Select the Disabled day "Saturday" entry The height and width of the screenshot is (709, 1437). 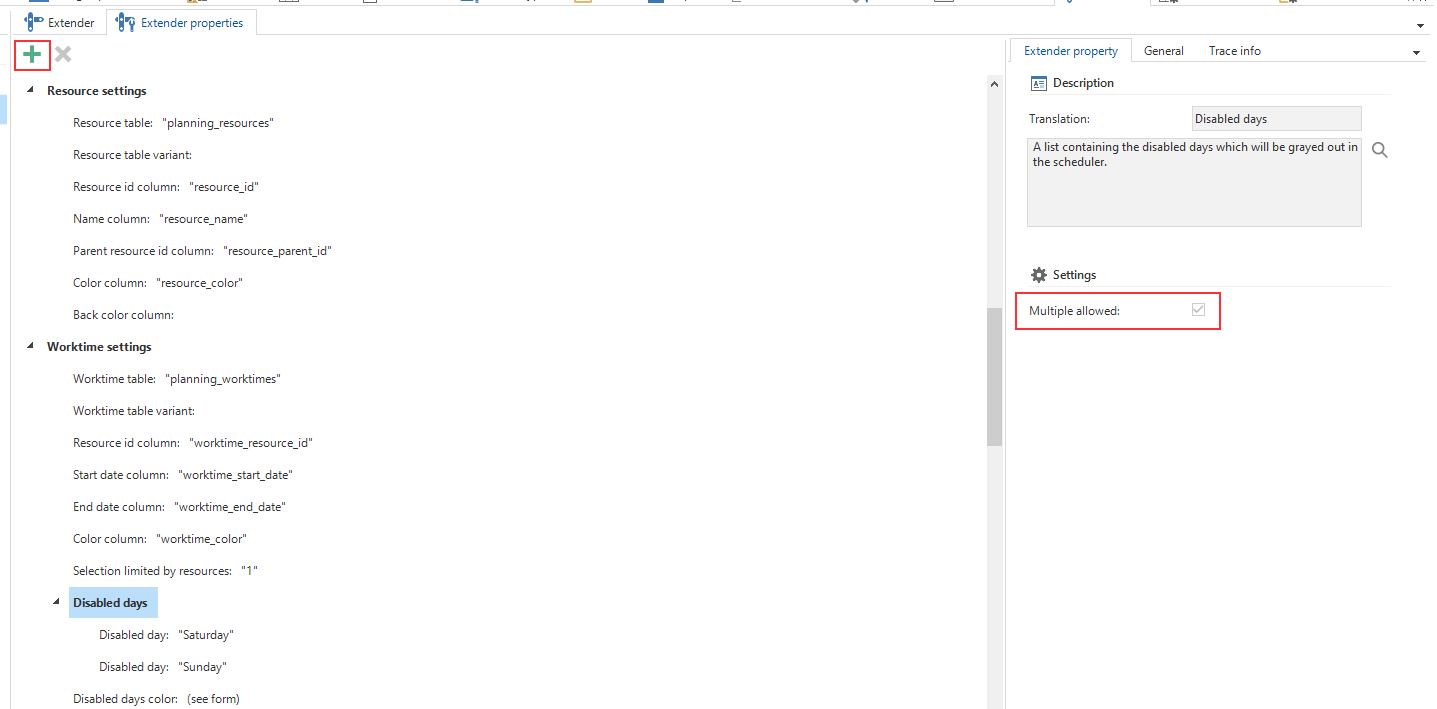click(166, 635)
